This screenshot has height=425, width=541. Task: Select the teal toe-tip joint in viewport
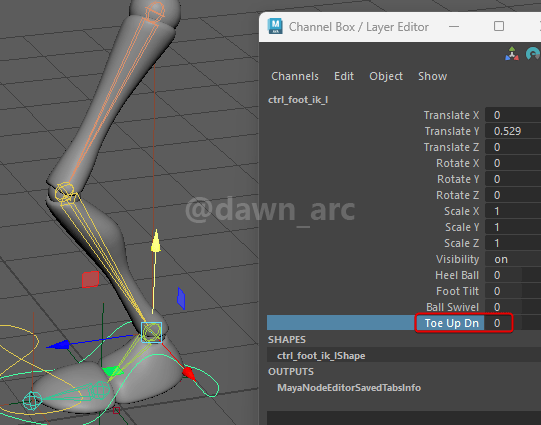[32, 401]
